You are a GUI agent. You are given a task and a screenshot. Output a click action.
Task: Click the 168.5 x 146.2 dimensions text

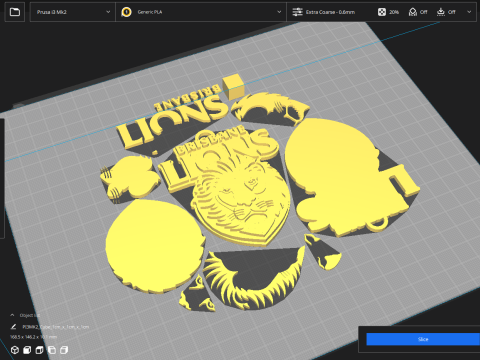34,337
